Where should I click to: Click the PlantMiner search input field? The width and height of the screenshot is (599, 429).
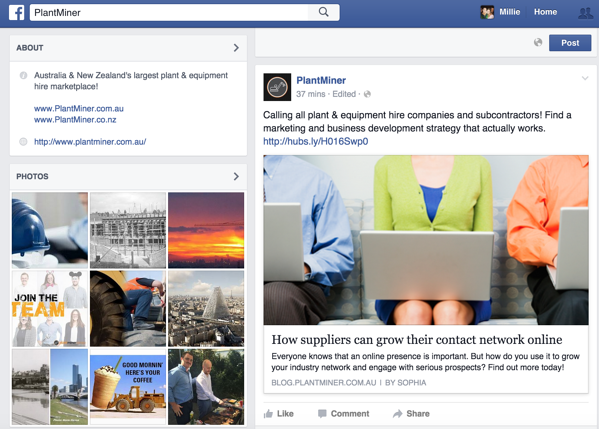169,12
